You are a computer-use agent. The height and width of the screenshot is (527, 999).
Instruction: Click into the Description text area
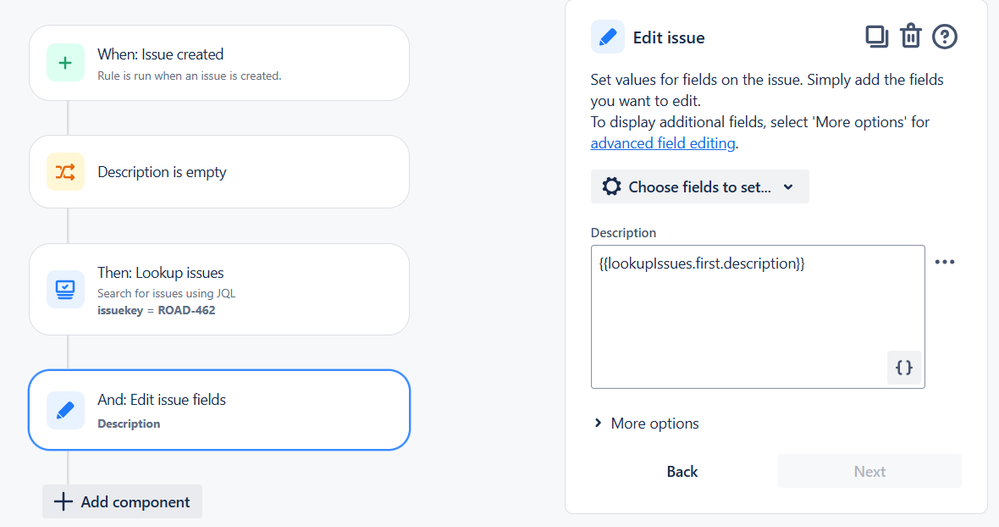[758, 317]
